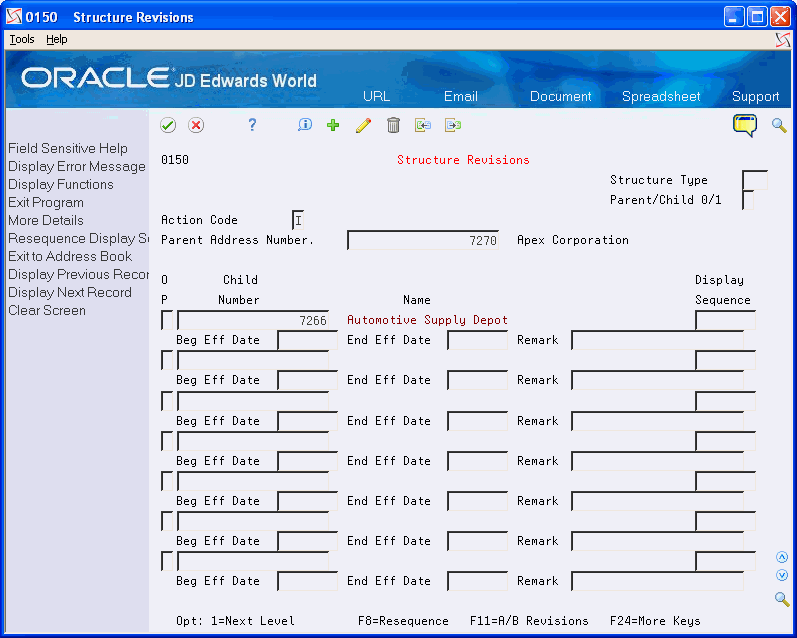Click the green checkmark OK icon
This screenshot has height=638, width=797.
click(168, 125)
